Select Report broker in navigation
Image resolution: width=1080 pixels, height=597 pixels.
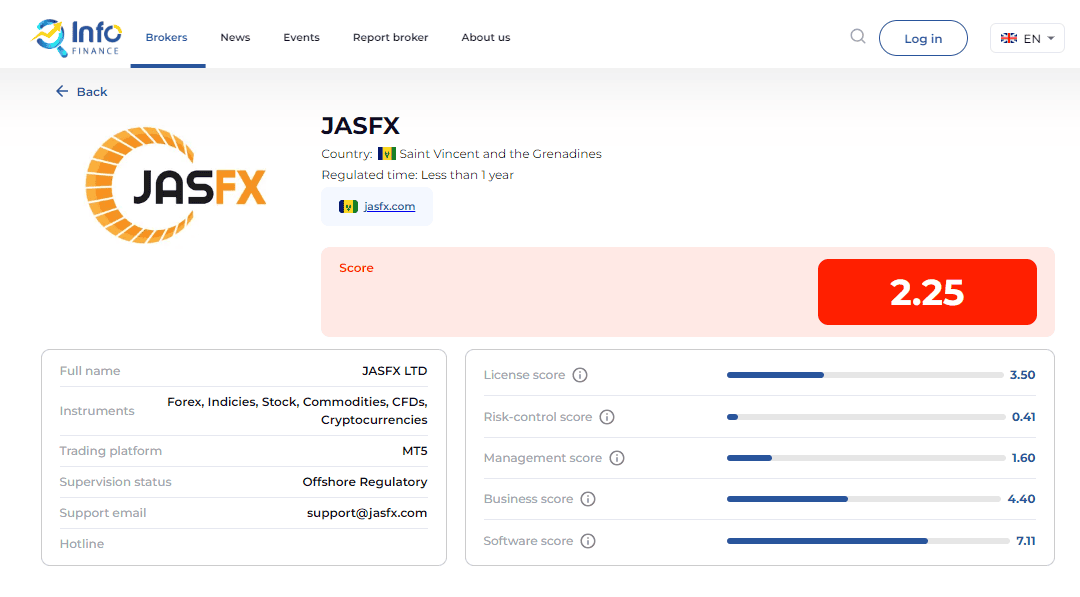[391, 37]
